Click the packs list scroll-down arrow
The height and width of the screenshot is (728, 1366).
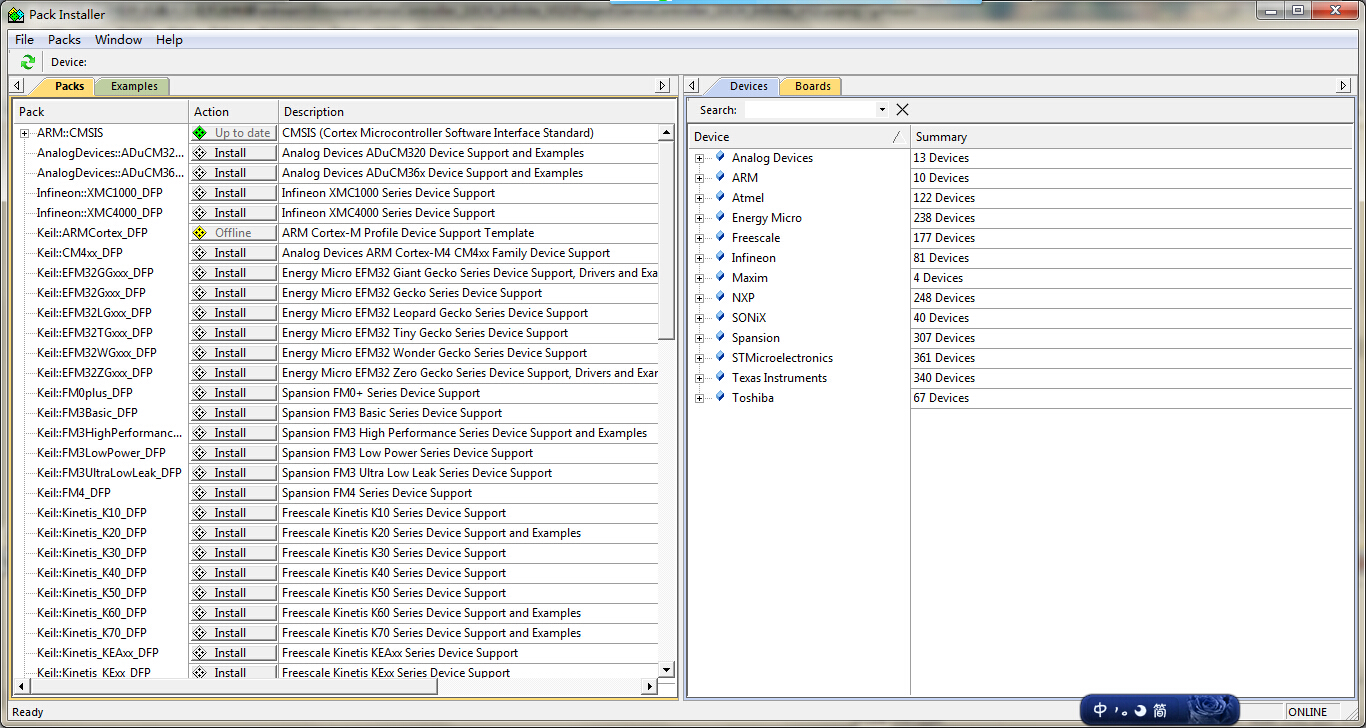[x=667, y=670]
